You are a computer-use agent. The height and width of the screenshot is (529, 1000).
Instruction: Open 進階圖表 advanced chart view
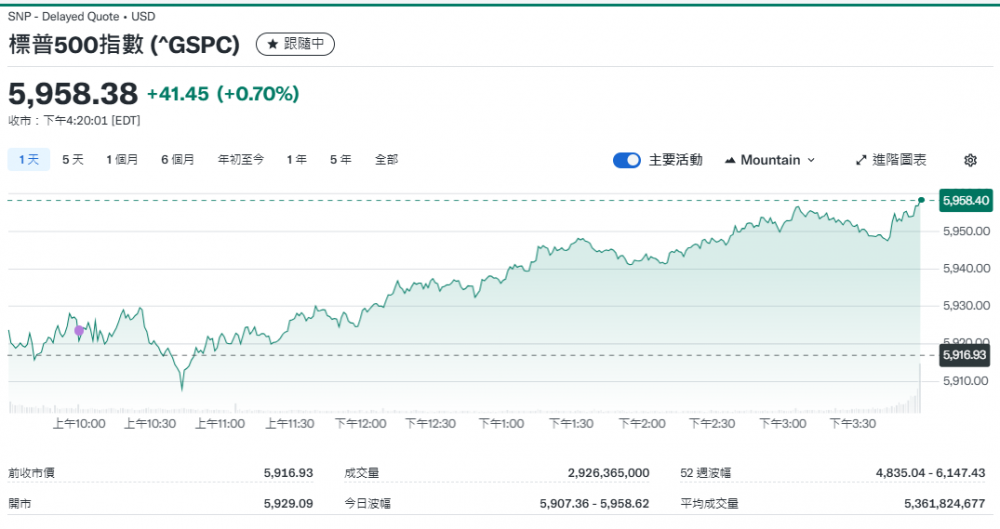click(891, 160)
